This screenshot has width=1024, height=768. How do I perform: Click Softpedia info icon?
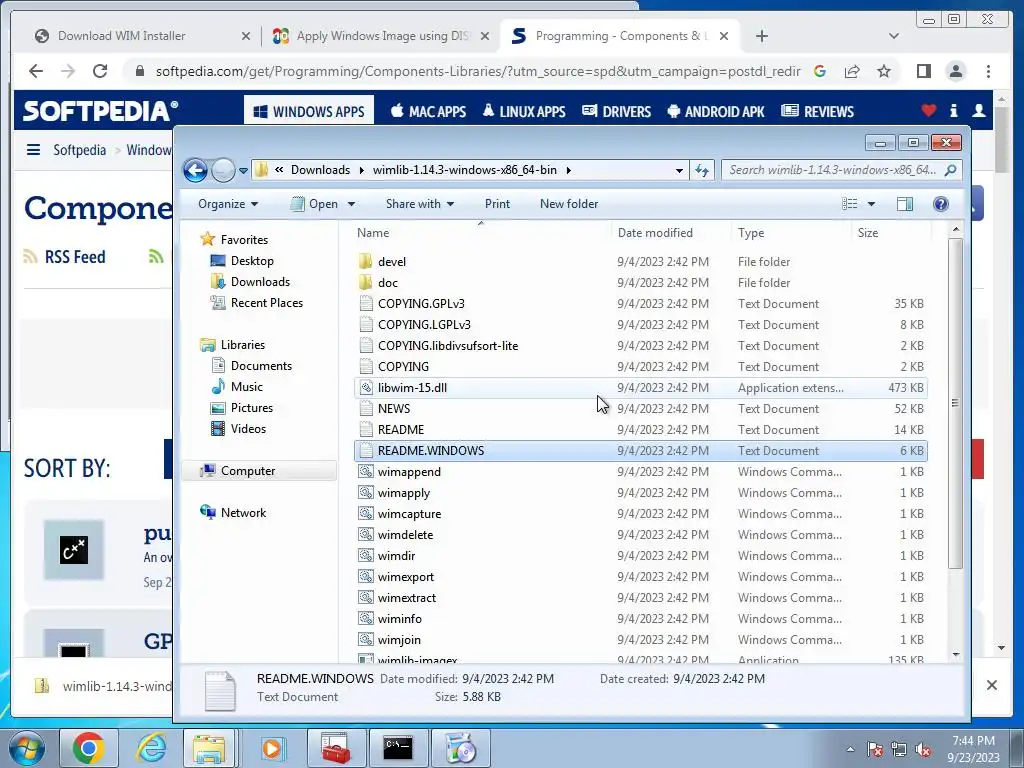(954, 111)
